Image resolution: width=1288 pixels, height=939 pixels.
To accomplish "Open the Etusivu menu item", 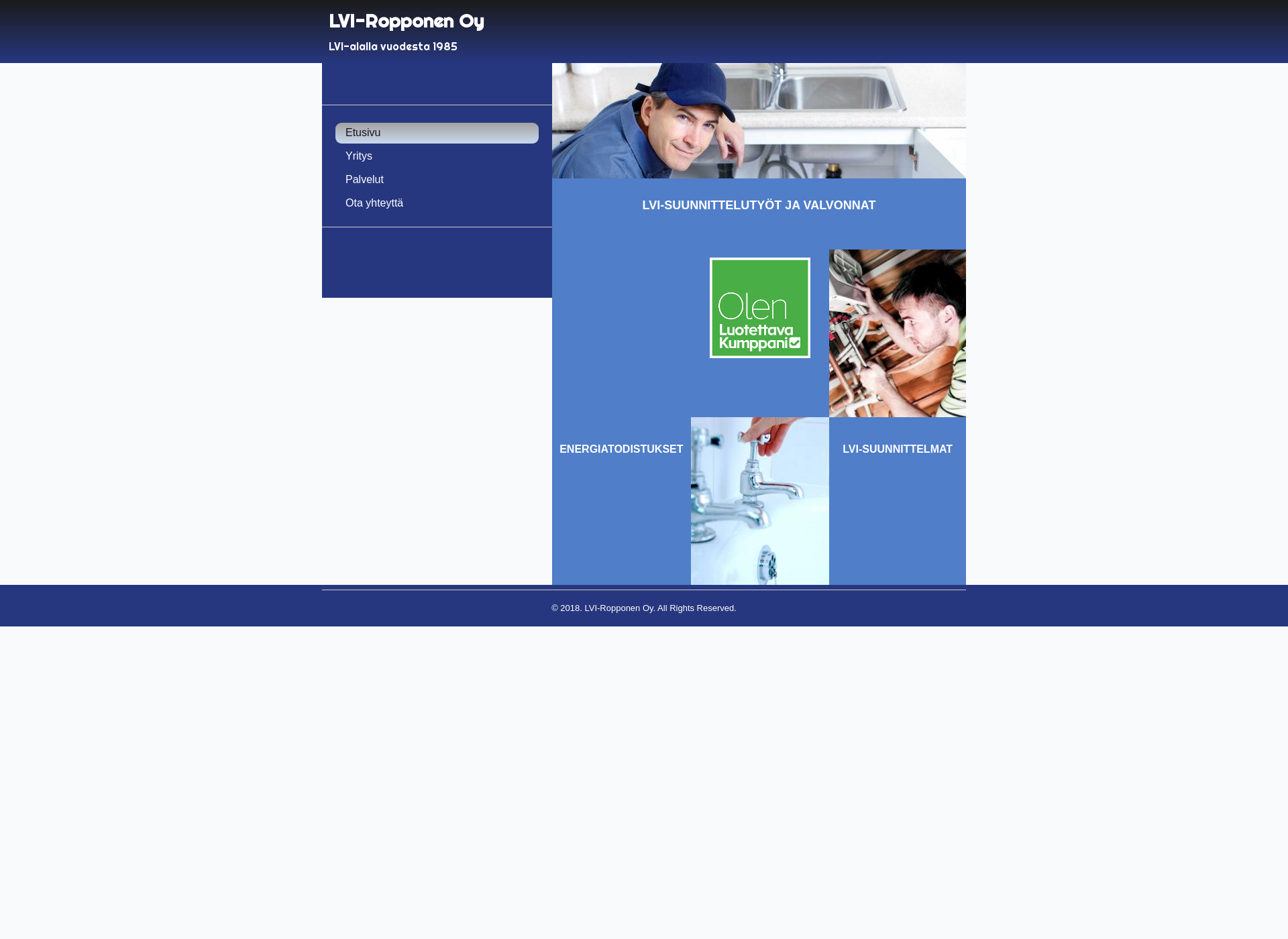I will [x=437, y=133].
